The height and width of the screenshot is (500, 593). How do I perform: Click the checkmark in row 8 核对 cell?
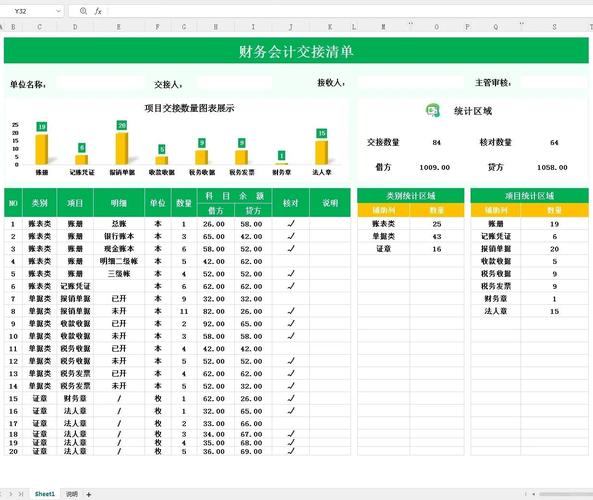(291, 311)
